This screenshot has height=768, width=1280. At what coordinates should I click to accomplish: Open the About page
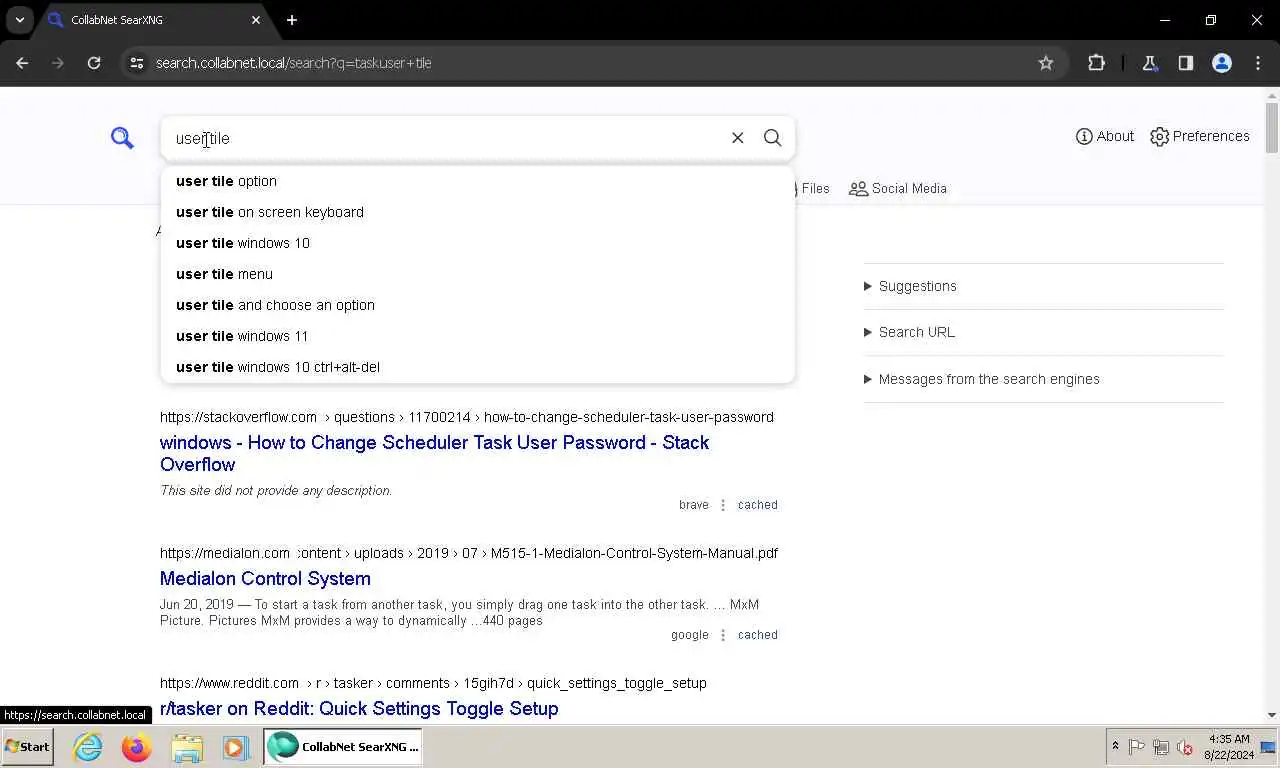(1105, 136)
